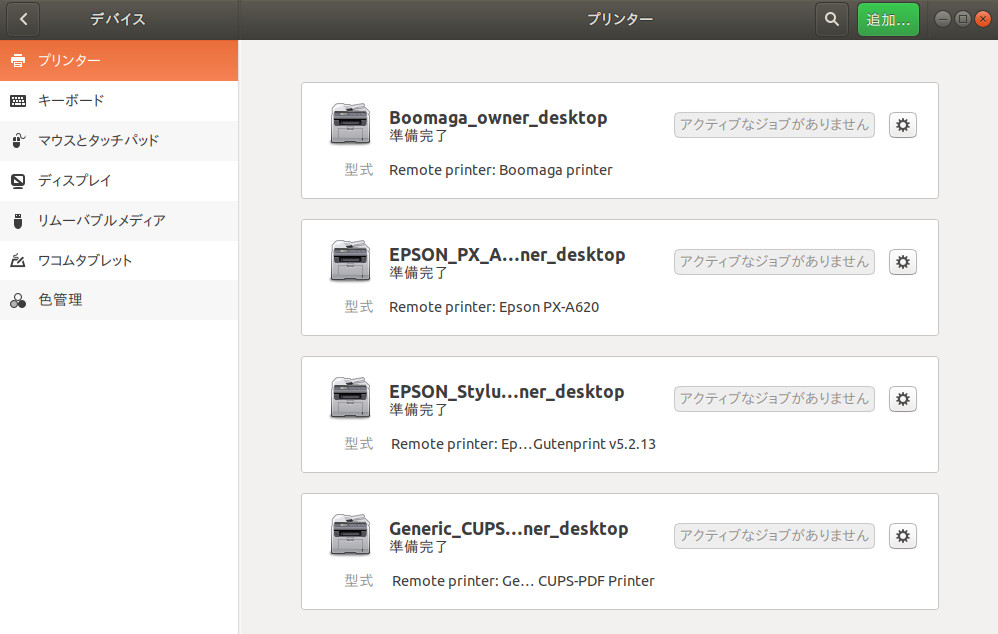Open マウスとタッチパッド settings
Viewport: 998px width, 634px height.
click(119, 141)
